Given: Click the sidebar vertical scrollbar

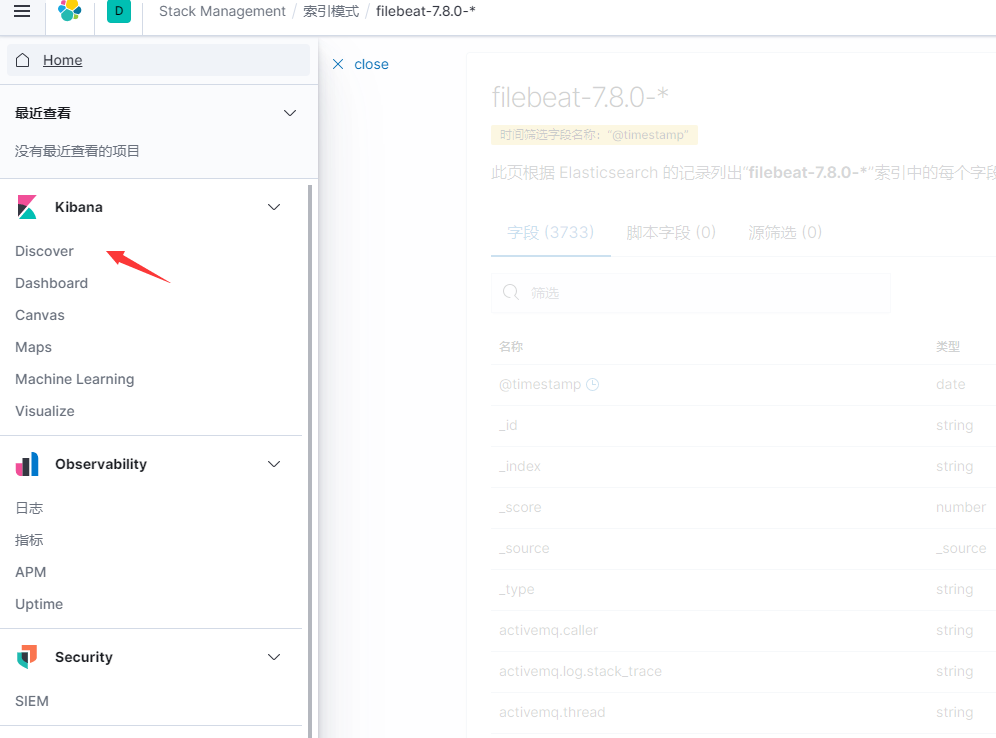Looking at the screenshot, I should point(310,450).
